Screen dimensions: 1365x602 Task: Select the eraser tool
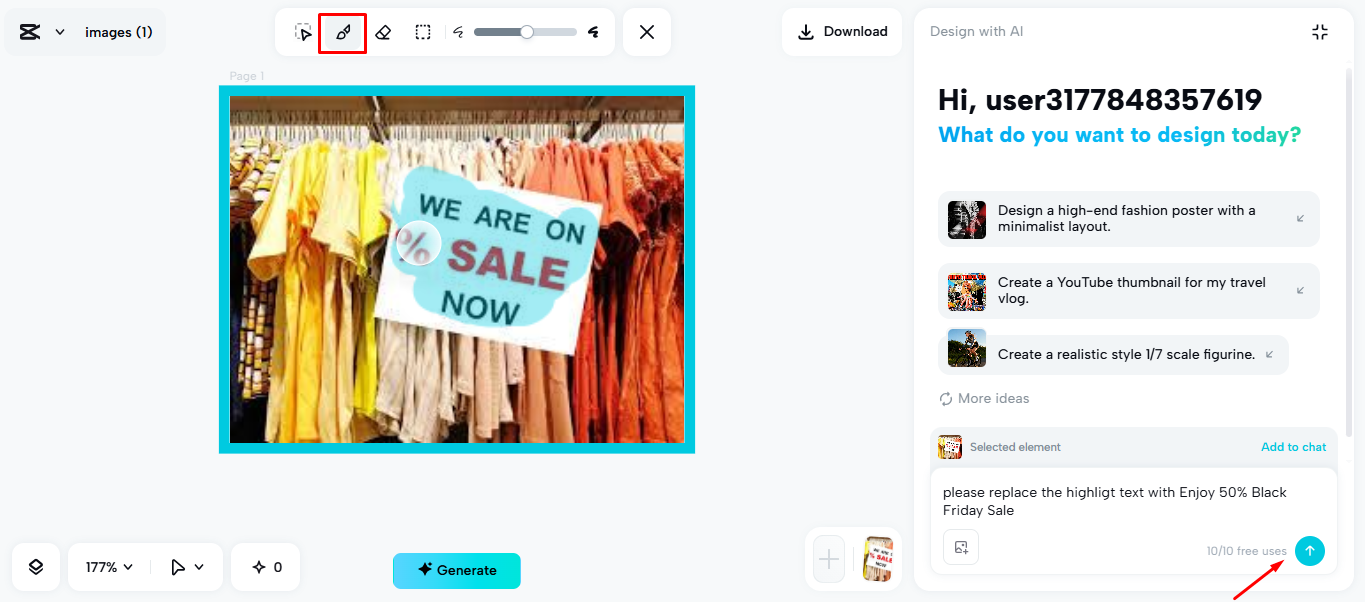pyautogui.click(x=383, y=32)
